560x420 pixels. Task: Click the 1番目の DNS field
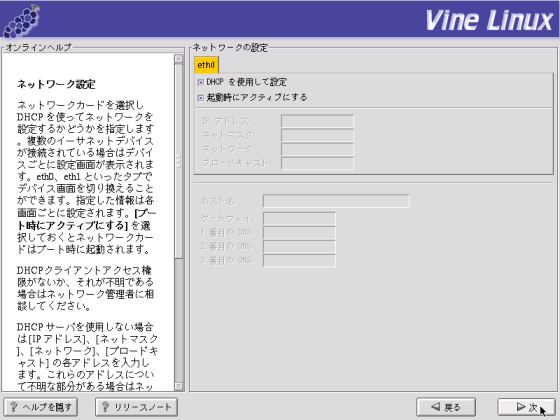coord(299,232)
